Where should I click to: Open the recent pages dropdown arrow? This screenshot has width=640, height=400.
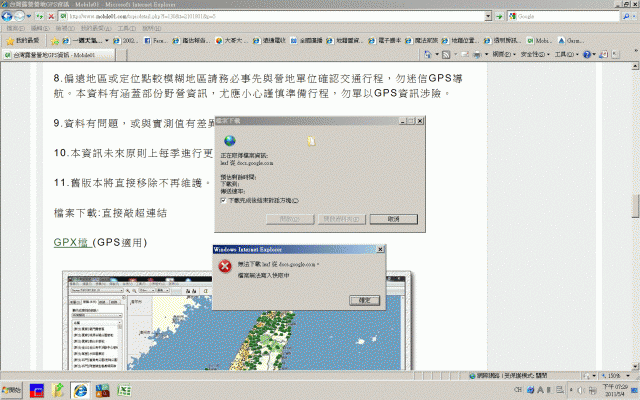click(x=29, y=16)
